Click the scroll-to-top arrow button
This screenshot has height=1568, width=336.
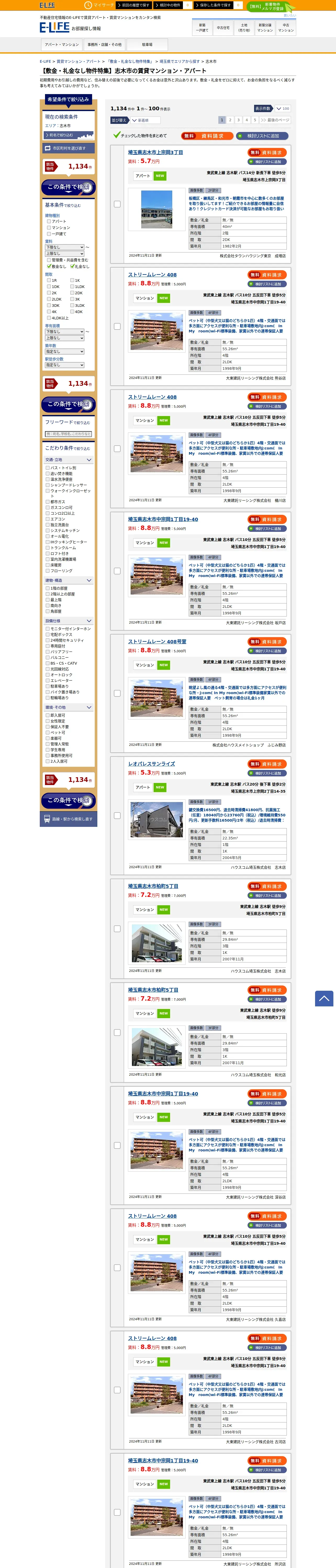[324, 998]
